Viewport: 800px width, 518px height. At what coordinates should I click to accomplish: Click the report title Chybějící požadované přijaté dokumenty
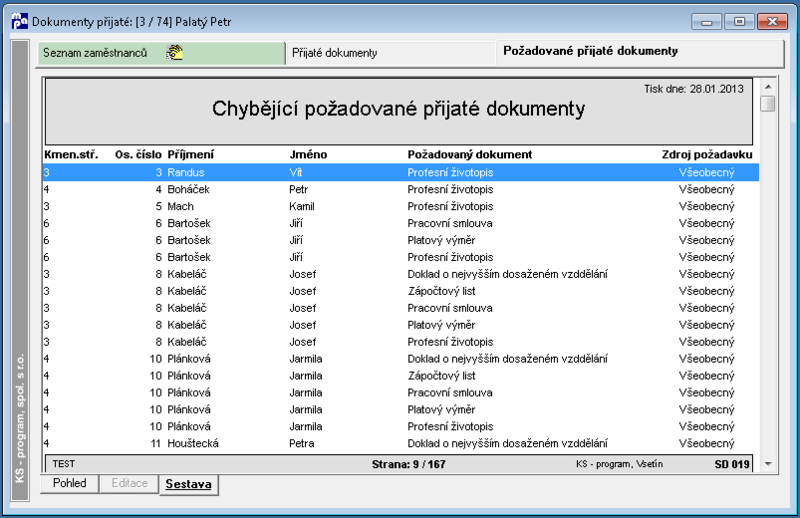pos(398,109)
